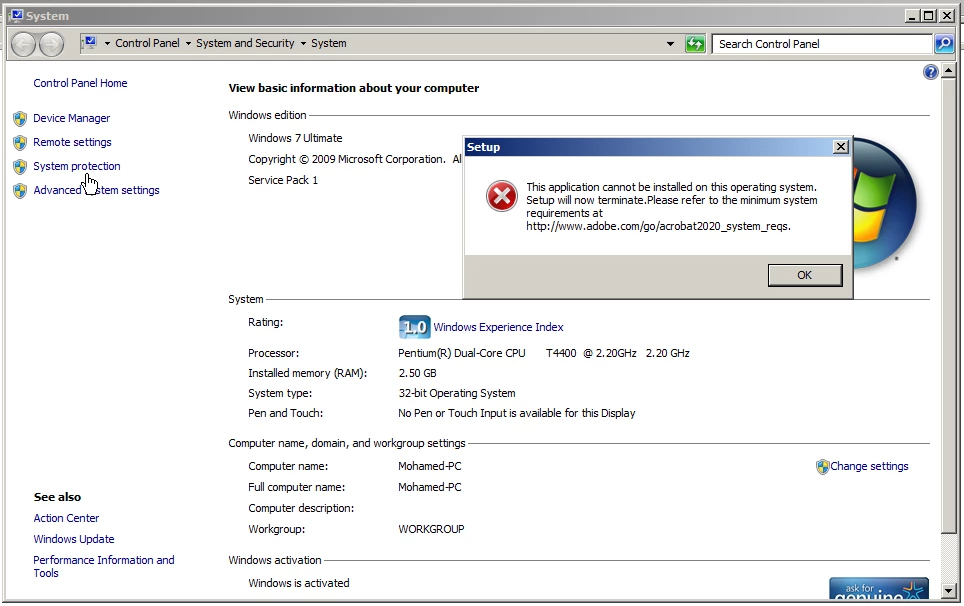Click the shield icon beside Remote settings

tap(20, 143)
